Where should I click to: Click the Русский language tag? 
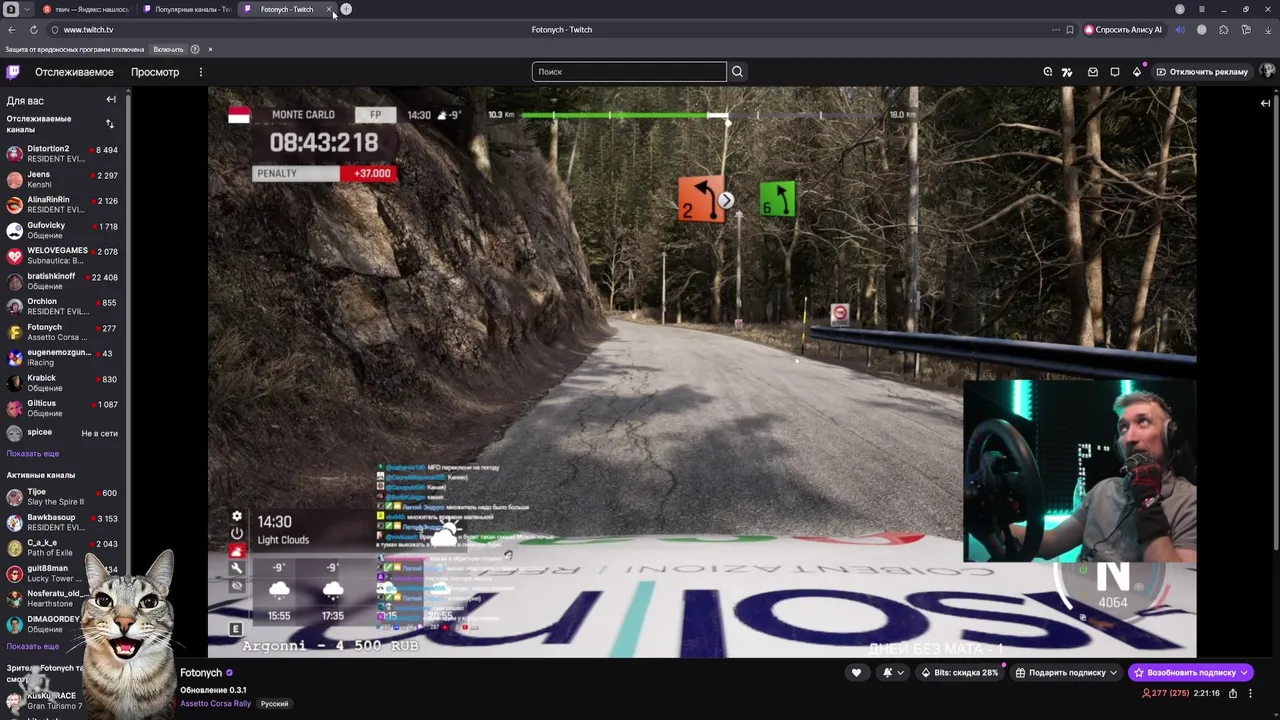(x=274, y=704)
